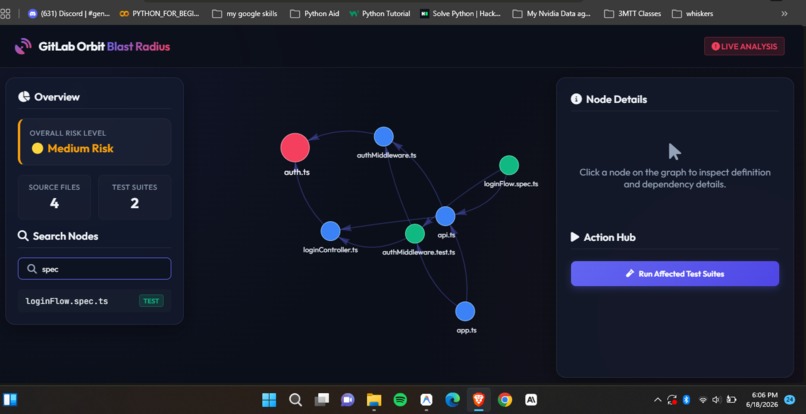Click the api.ts node in graph

[445, 216]
